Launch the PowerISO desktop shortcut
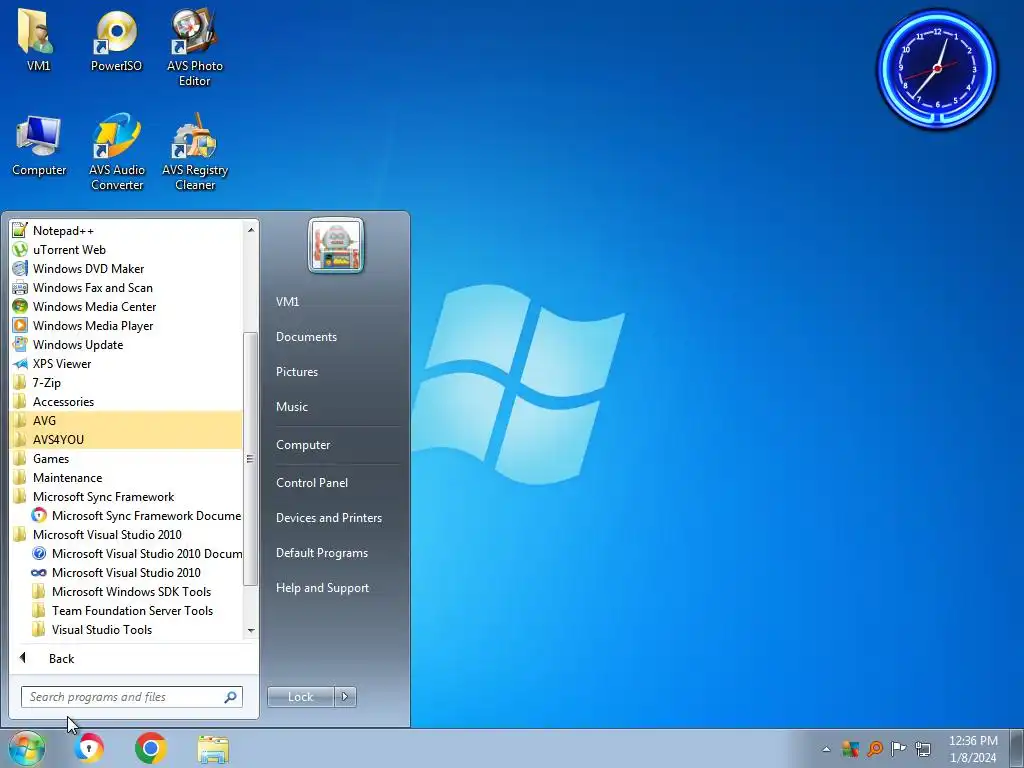This screenshot has height=768, width=1024. click(x=116, y=39)
